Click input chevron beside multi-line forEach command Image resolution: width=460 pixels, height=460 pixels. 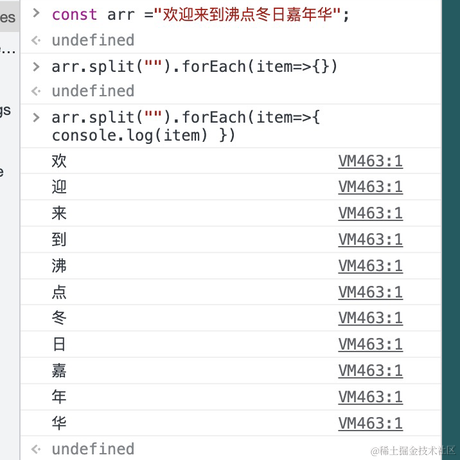click(36, 117)
